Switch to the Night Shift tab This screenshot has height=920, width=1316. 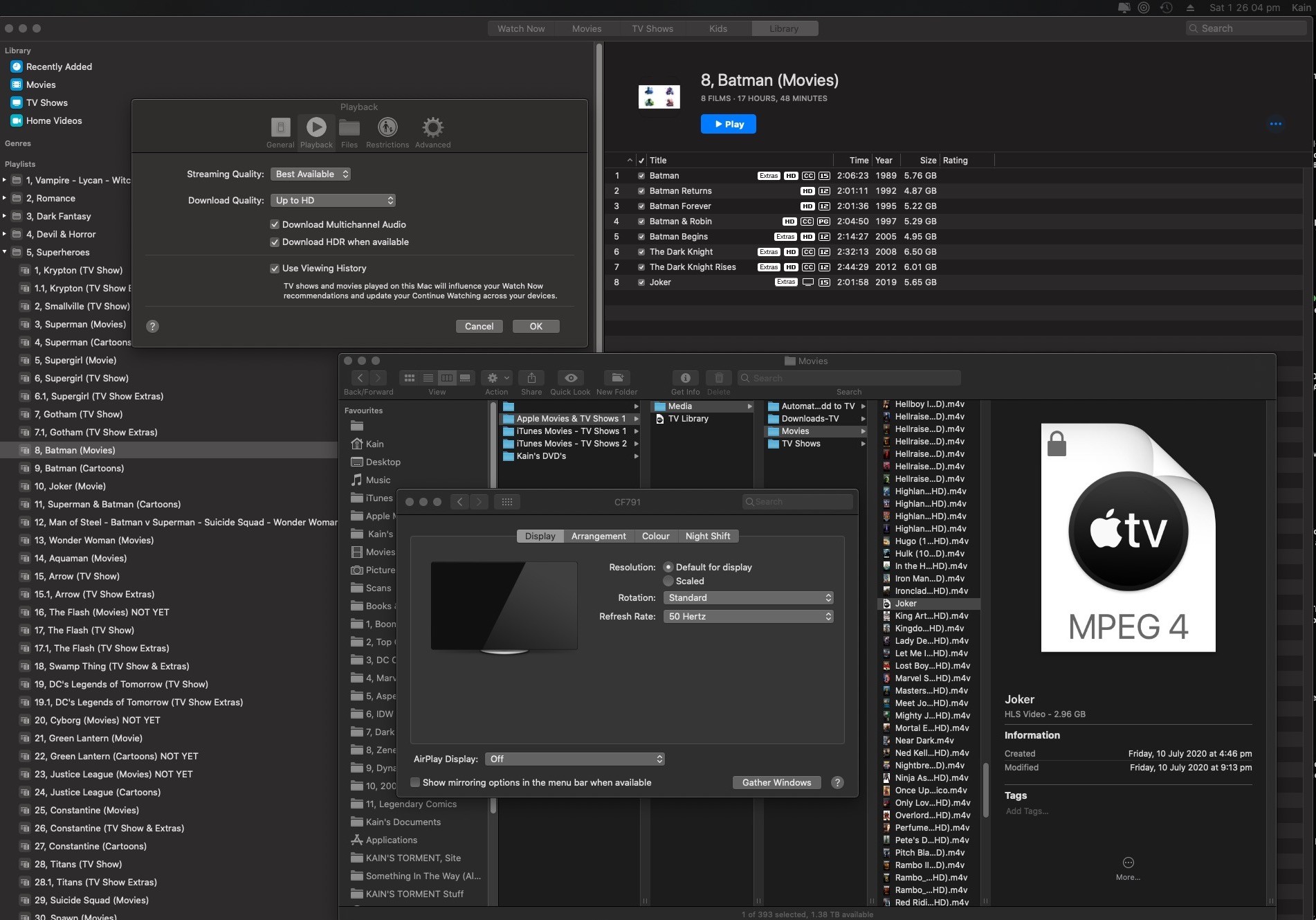tap(707, 536)
